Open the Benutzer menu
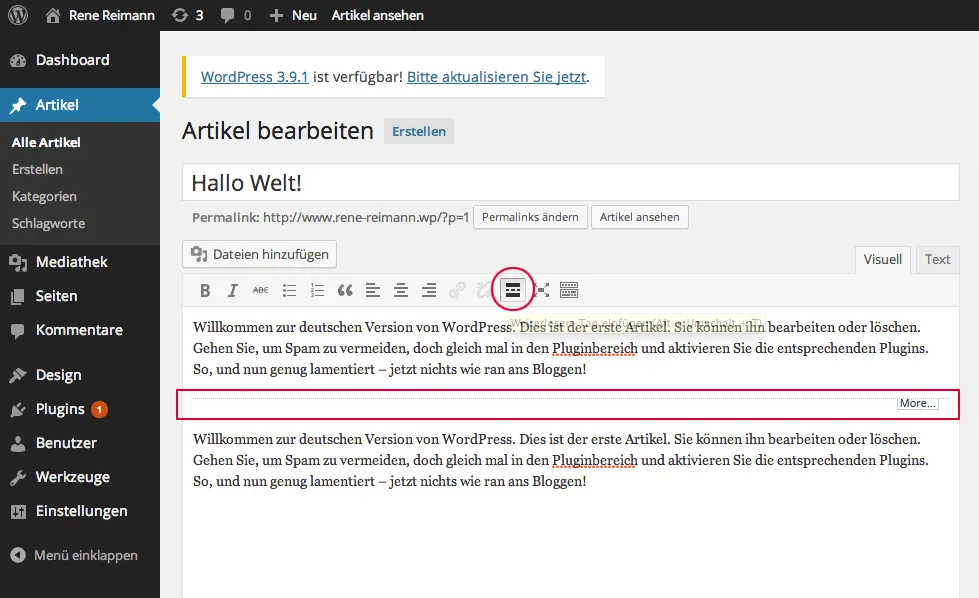The height and width of the screenshot is (598, 979). pos(80,443)
